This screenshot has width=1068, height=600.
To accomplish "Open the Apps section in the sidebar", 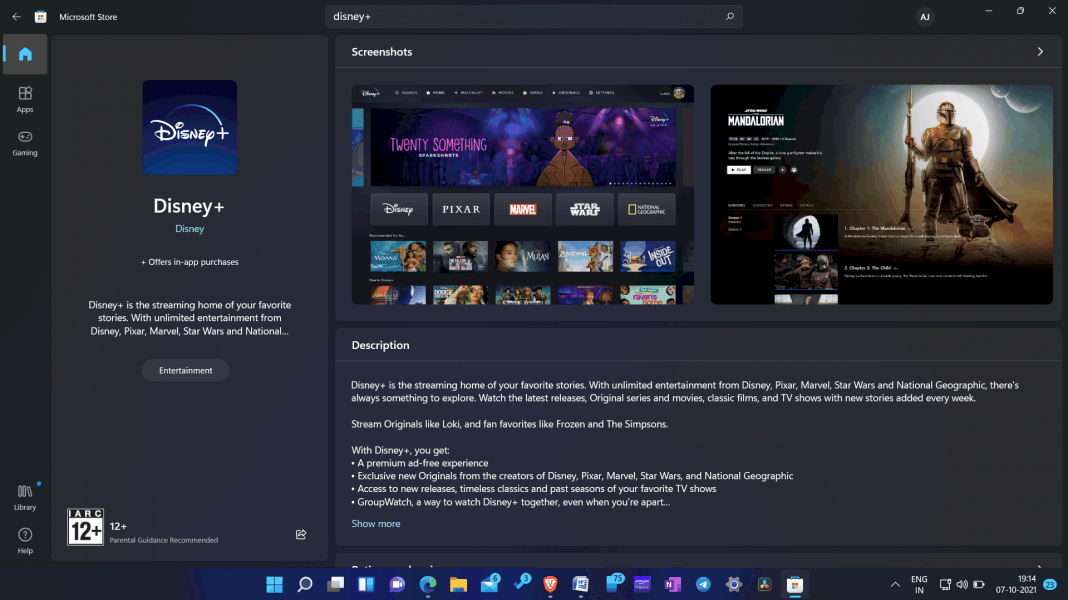I will tap(25, 99).
